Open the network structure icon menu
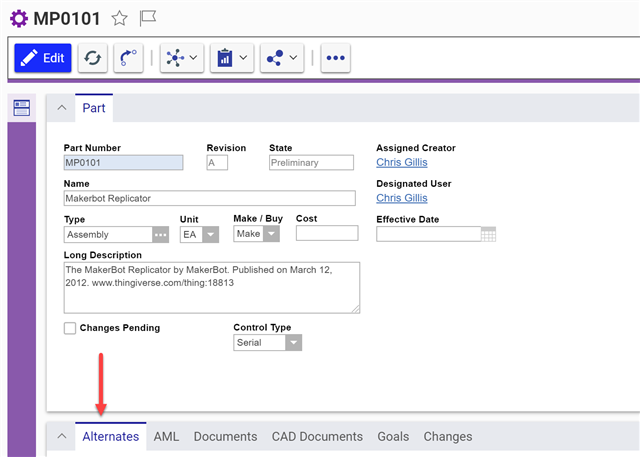Viewport: 640px width, 457px height. (x=181, y=58)
